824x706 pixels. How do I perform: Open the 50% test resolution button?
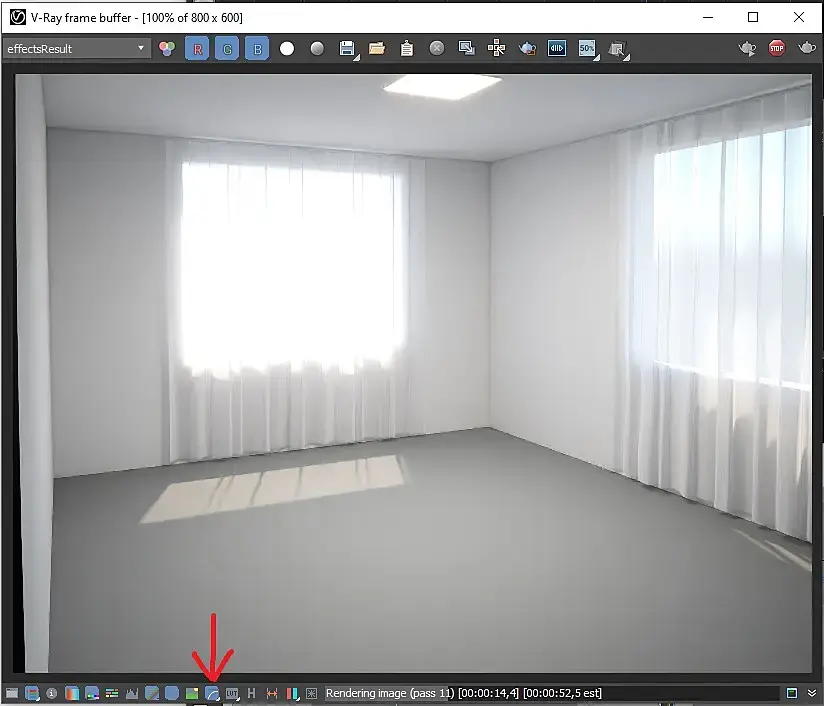(588, 49)
